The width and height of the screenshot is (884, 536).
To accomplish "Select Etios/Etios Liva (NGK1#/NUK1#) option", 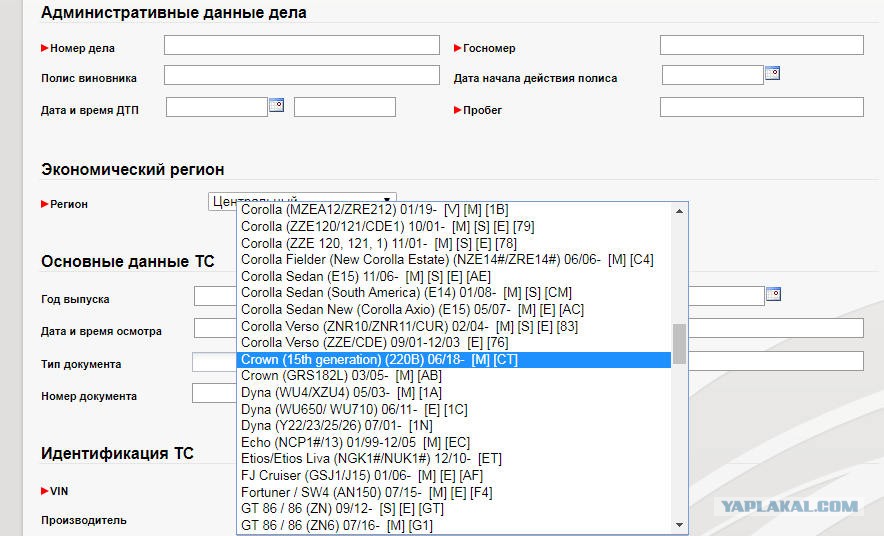I will tap(454, 459).
